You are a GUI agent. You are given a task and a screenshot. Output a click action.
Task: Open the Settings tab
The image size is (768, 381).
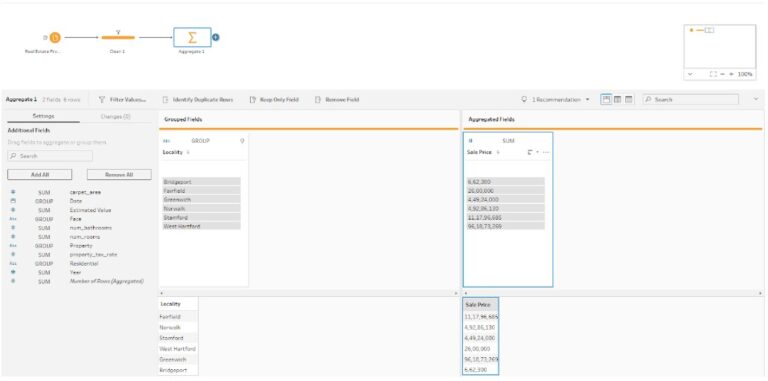(x=43, y=116)
